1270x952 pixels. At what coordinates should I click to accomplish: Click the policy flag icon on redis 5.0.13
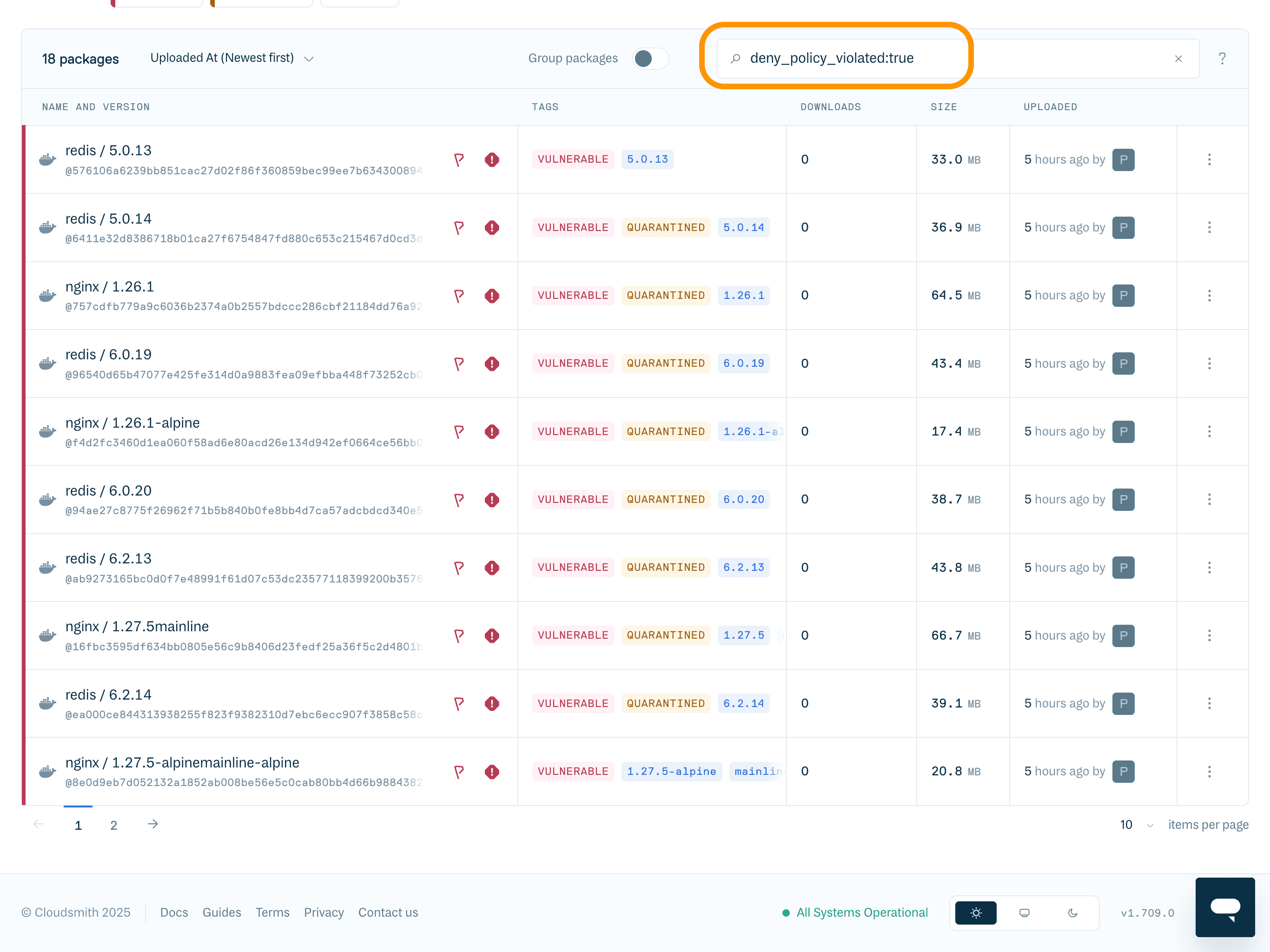tap(458, 159)
